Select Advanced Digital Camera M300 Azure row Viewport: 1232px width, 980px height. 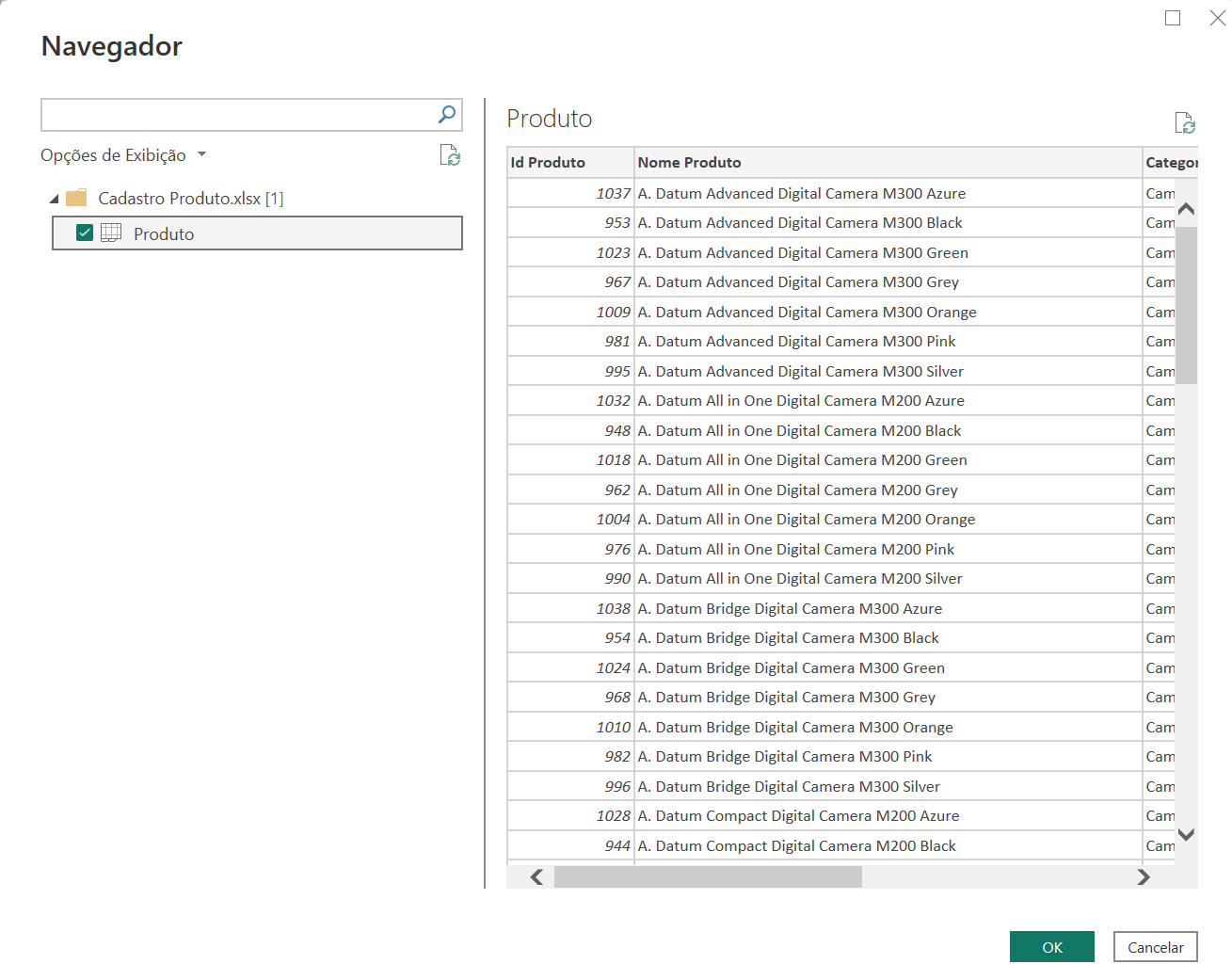click(x=840, y=193)
